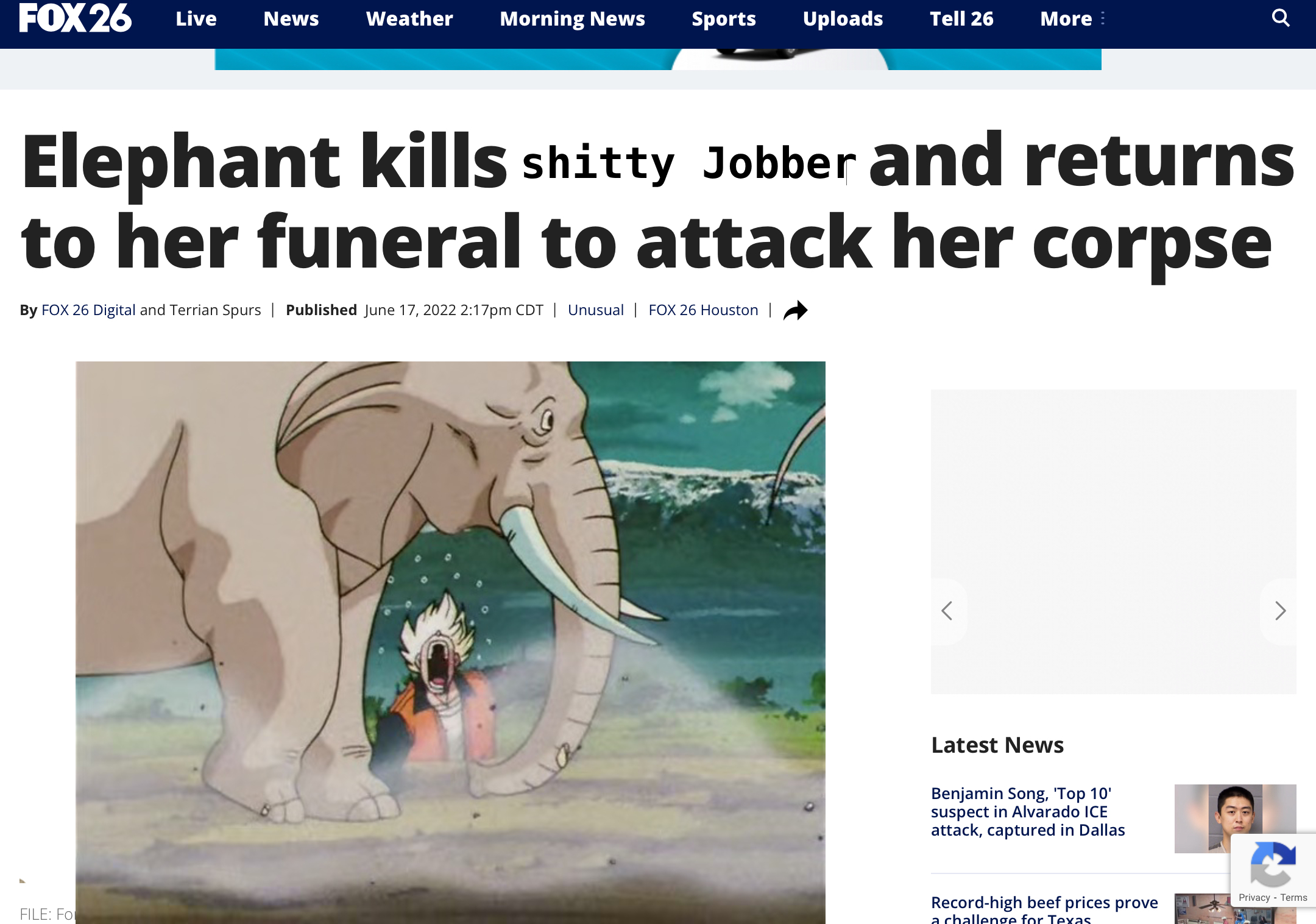
Task: Open the record-high beef prices story
Action: tap(1044, 909)
